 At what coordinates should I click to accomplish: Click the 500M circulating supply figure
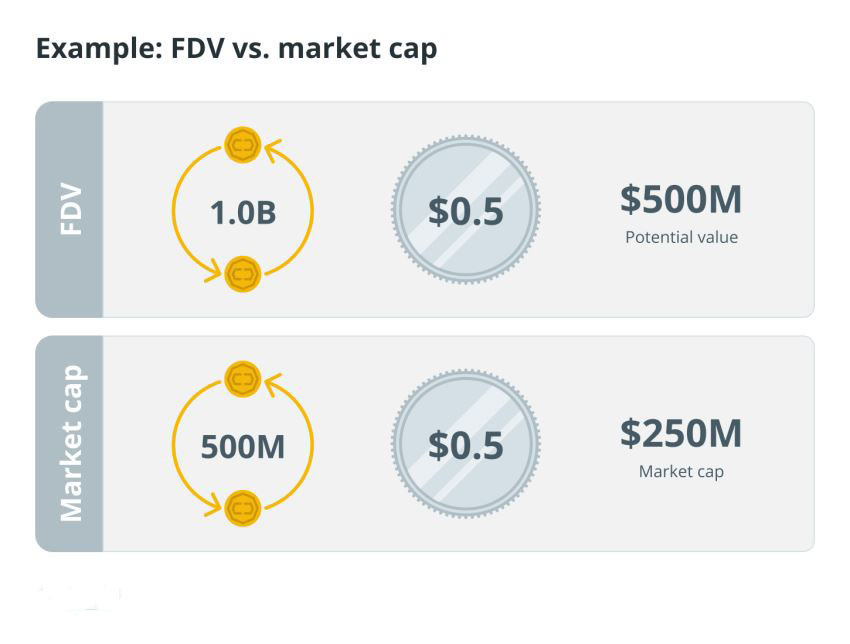point(243,447)
